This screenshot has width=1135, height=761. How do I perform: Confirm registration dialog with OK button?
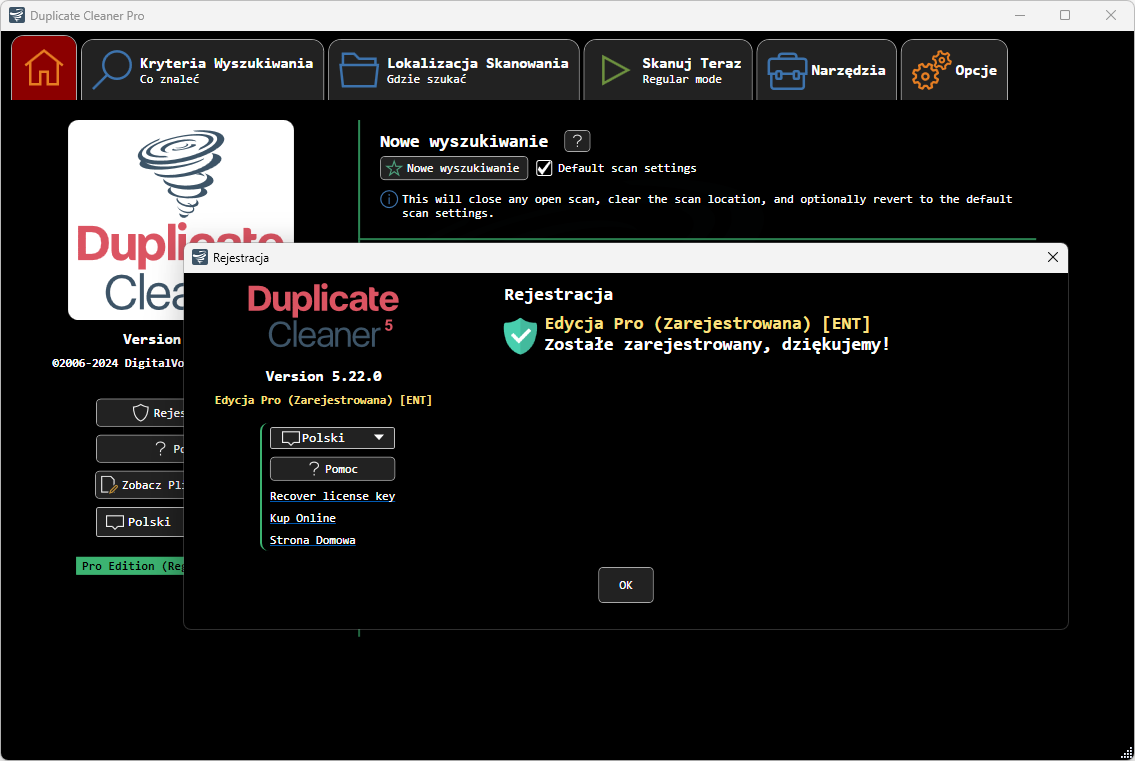point(625,585)
